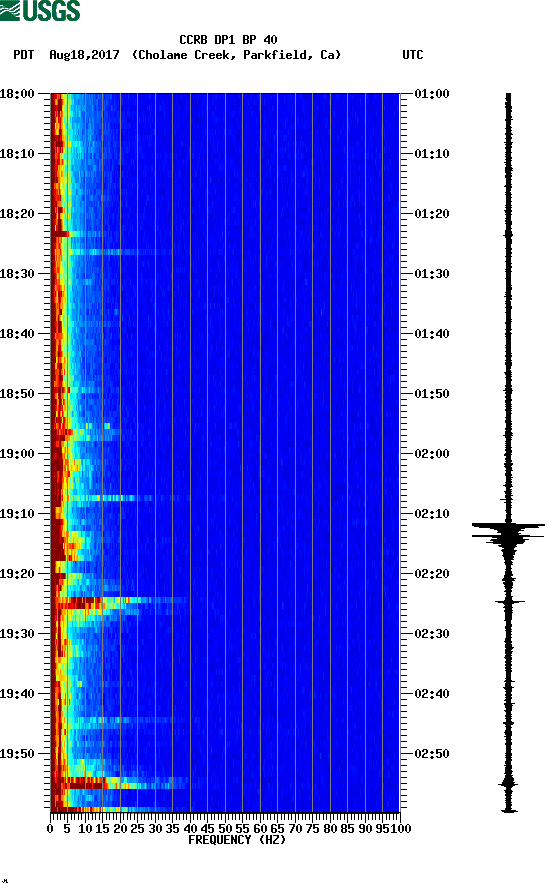This screenshot has height=892, width=552.
Task: Click the '01:50' UTC time label
Action: click(x=432, y=394)
